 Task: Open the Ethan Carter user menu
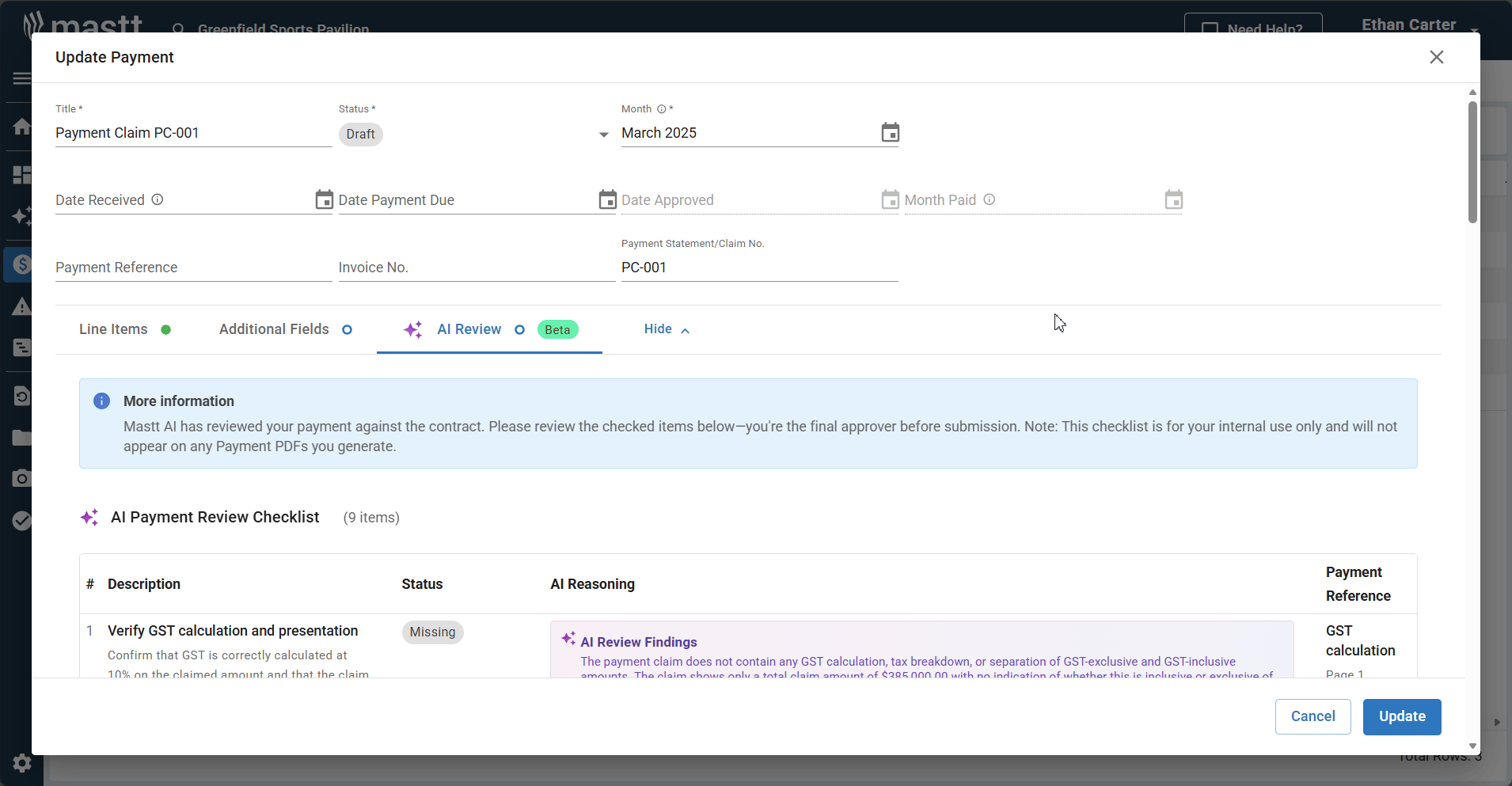pyautogui.click(x=1418, y=25)
